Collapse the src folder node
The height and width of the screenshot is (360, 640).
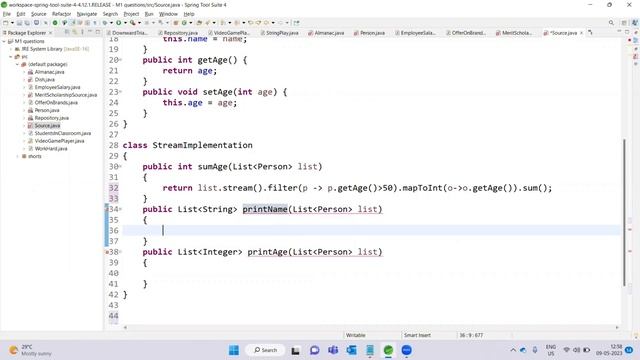click(11, 57)
